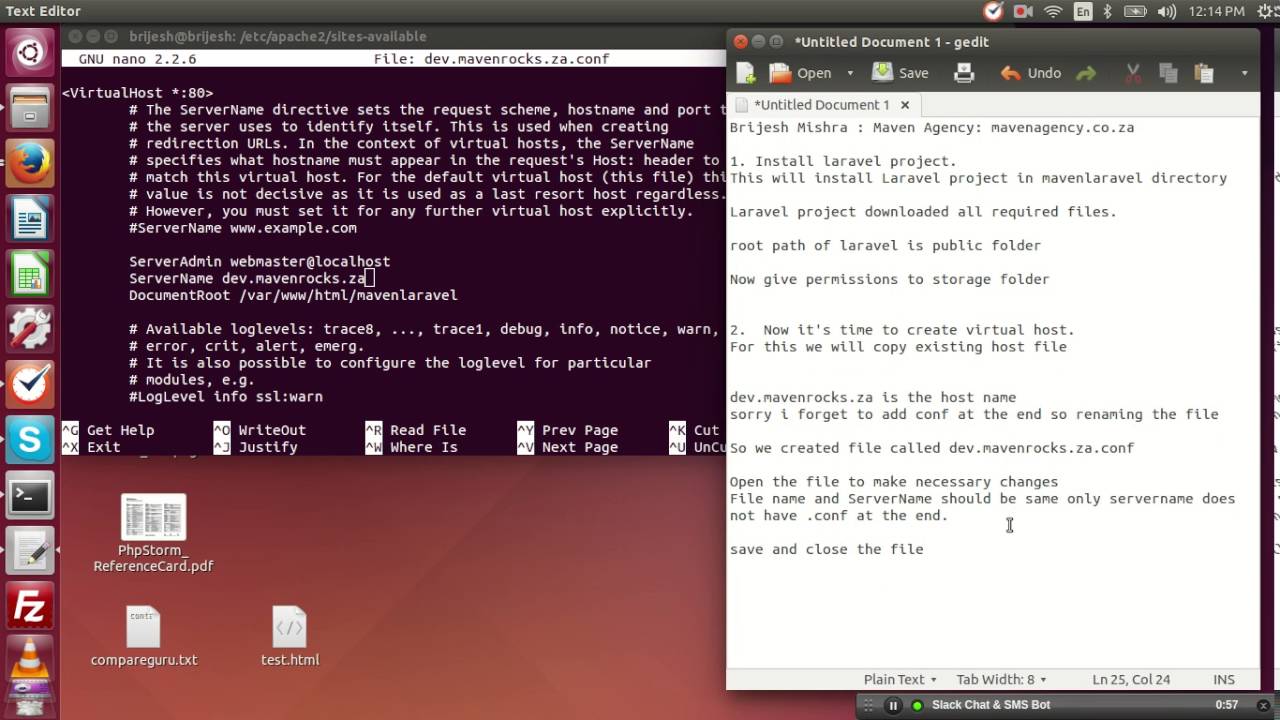Screen dimensions: 1280x720
Task: Click the 12:14 PM clock
Action: click(x=1218, y=11)
